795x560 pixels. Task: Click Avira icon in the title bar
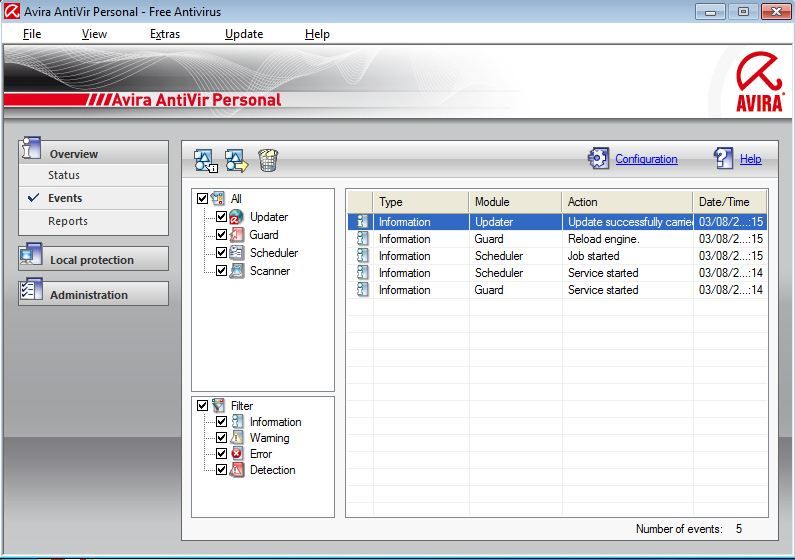click(x=12, y=11)
